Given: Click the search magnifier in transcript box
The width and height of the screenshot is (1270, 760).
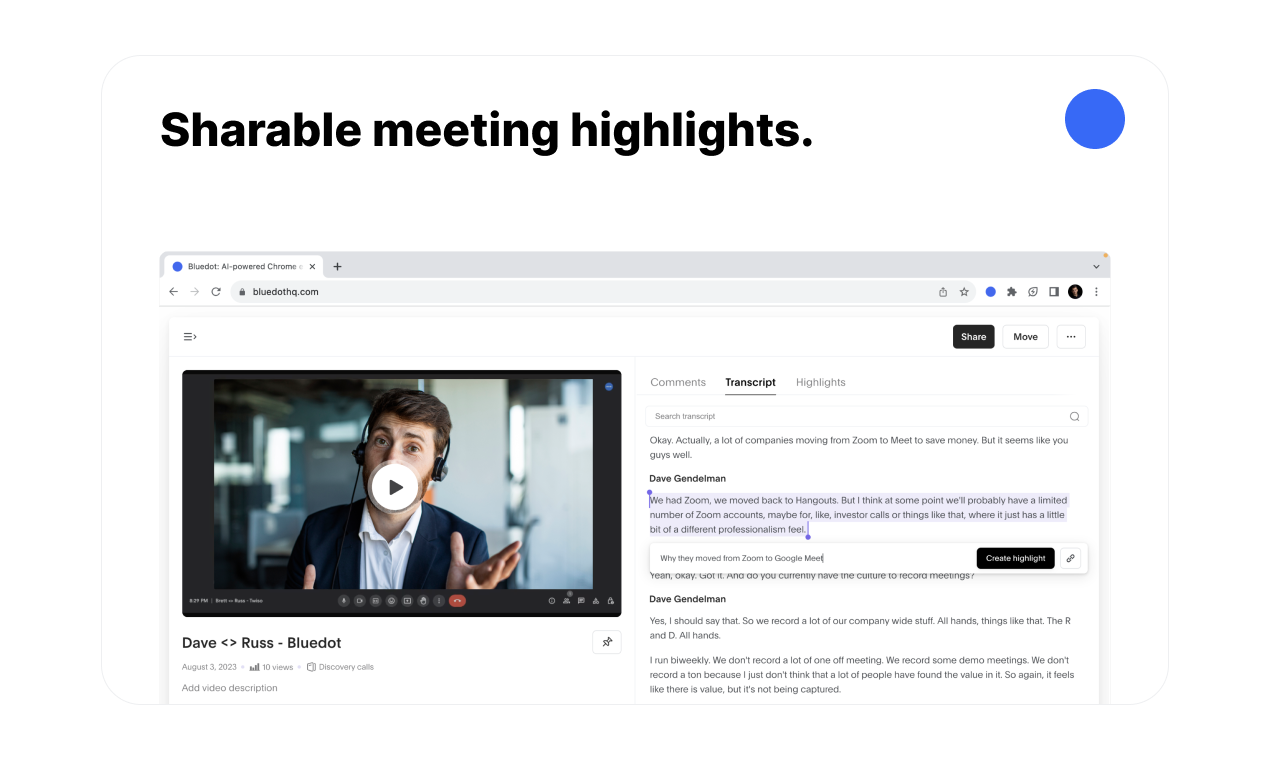Looking at the screenshot, I should click(x=1075, y=416).
